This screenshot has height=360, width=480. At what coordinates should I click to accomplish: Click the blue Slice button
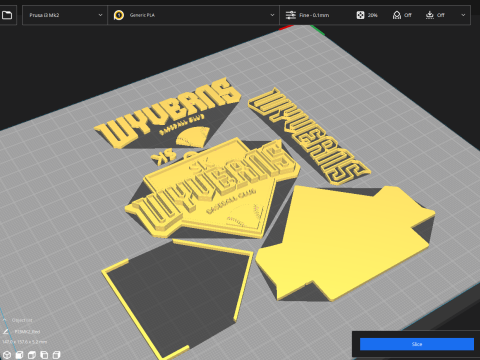[x=417, y=344]
